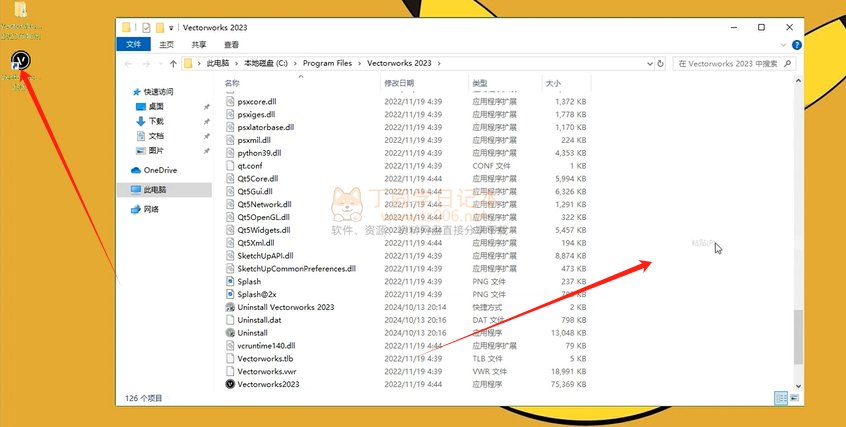
Task: Select the Vectorworks.tlb file icon
Action: pos(230,358)
